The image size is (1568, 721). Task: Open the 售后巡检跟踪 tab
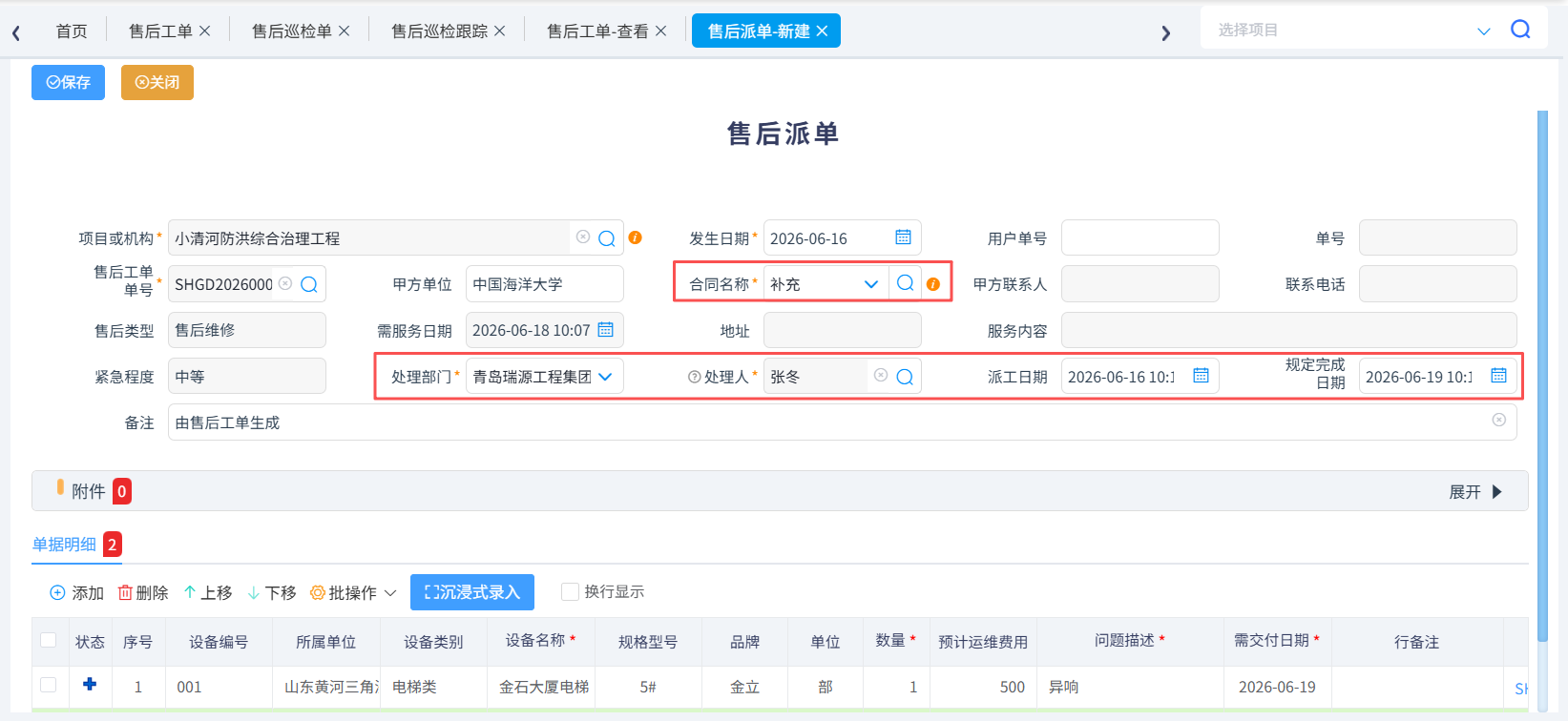[x=439, y=31]
